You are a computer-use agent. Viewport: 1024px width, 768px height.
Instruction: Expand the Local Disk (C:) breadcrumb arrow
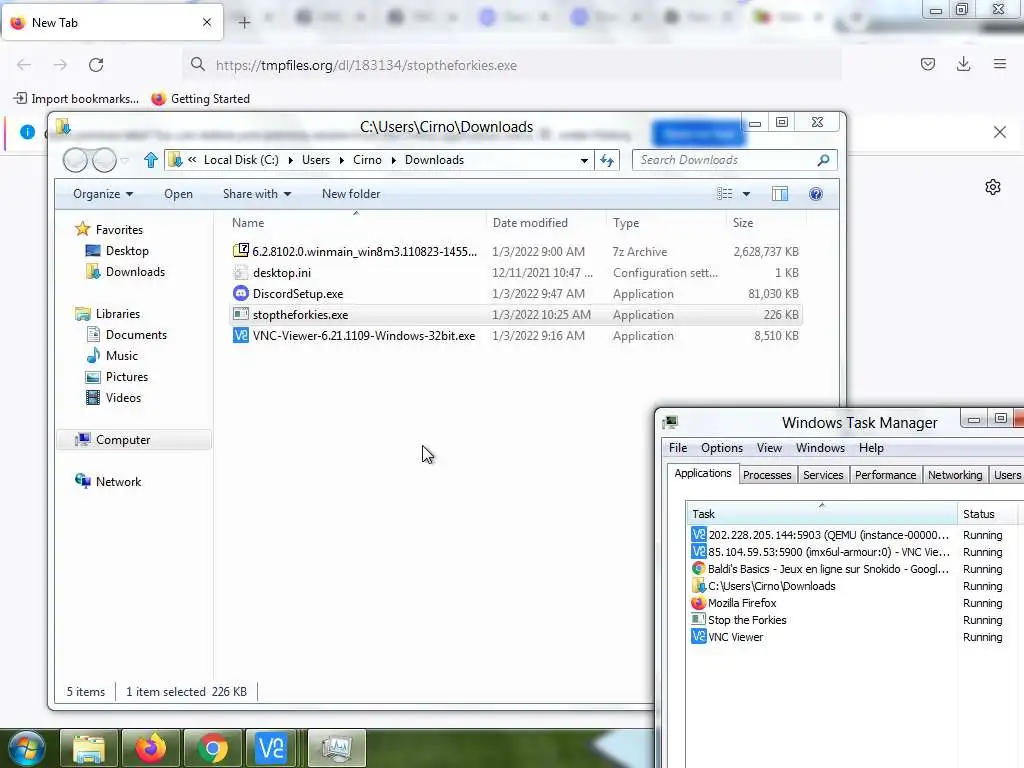coord(291,161)
